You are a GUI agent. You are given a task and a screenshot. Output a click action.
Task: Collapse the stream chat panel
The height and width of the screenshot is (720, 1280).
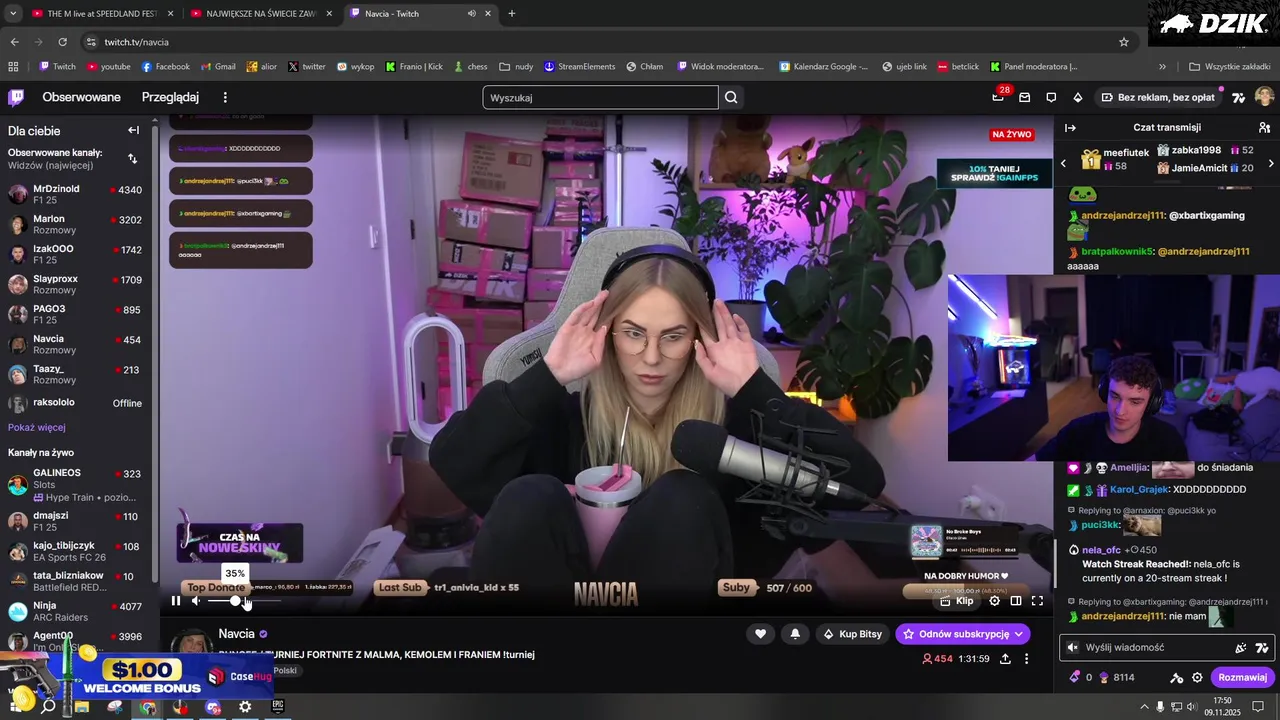coord(1070,127)
